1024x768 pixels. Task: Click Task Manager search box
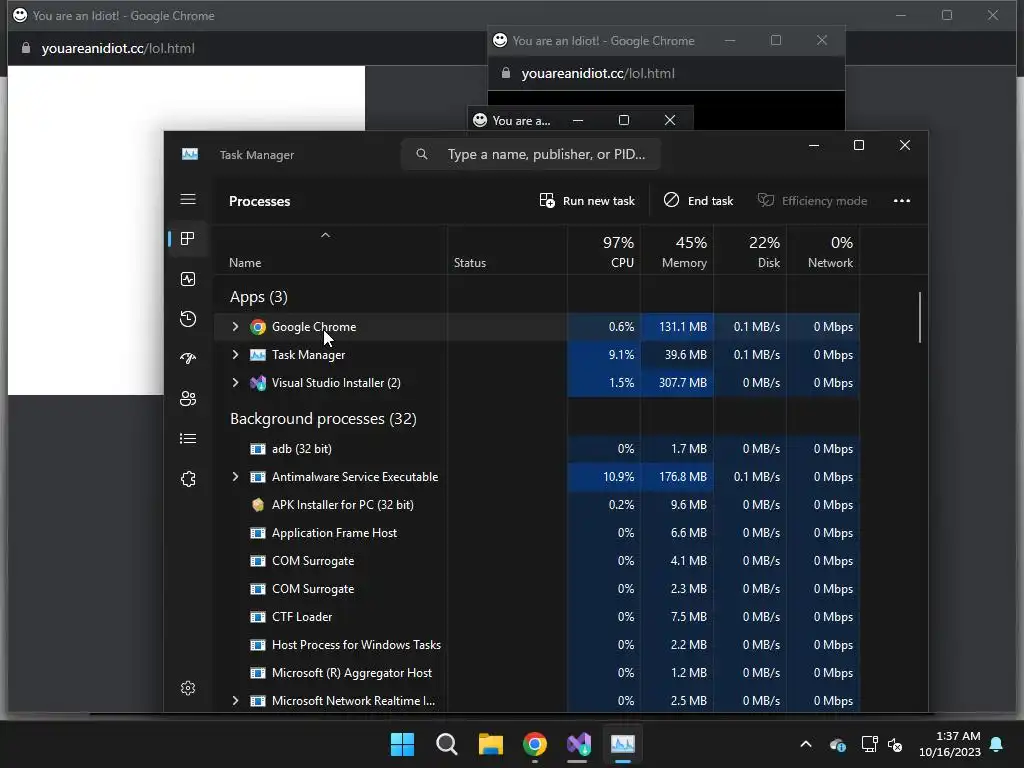click(530, 154)
